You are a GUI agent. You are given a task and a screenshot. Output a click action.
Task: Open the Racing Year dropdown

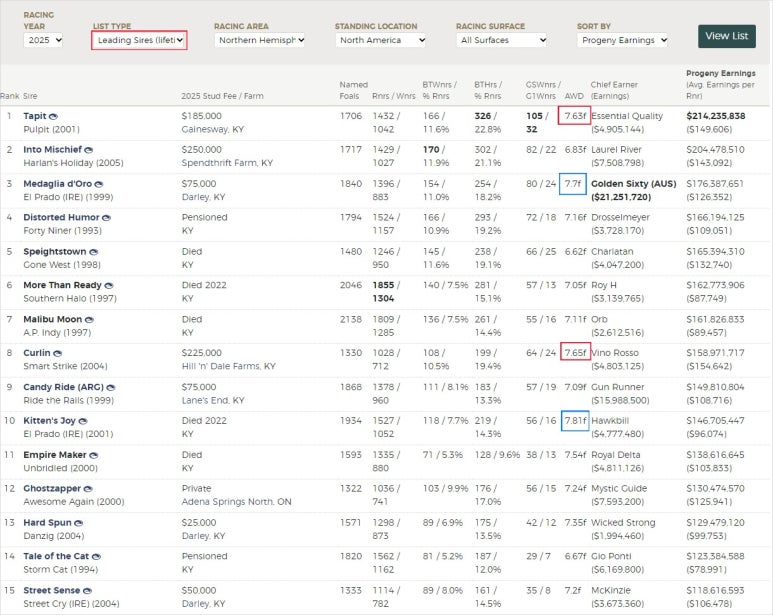click(43, 40)
